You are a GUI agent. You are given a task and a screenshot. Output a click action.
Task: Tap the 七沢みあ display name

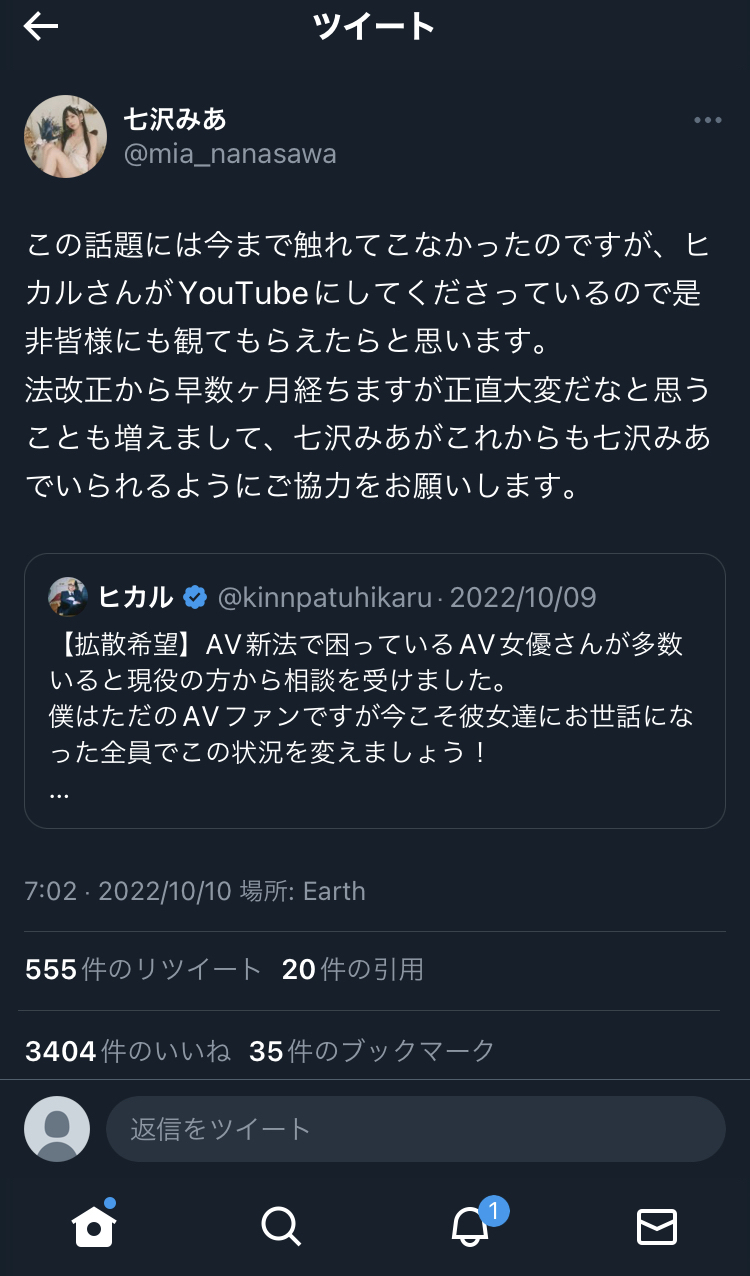[x=175, y=120]
